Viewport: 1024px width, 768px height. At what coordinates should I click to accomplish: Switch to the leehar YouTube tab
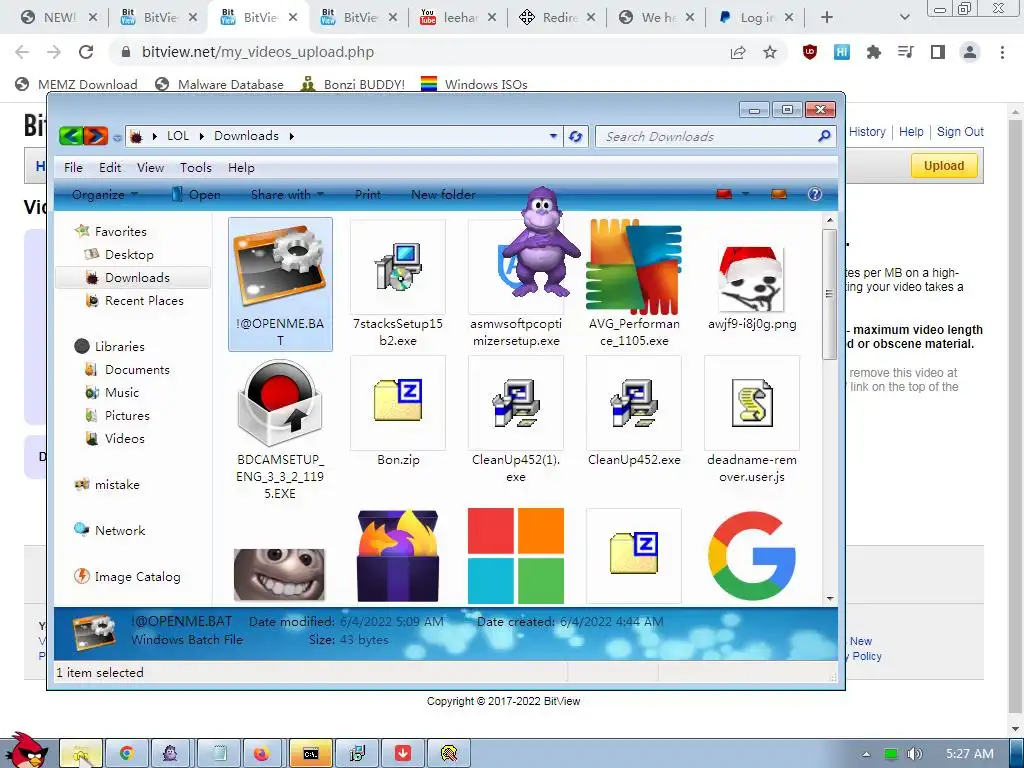pyautogui.click(x=457, y=18)
